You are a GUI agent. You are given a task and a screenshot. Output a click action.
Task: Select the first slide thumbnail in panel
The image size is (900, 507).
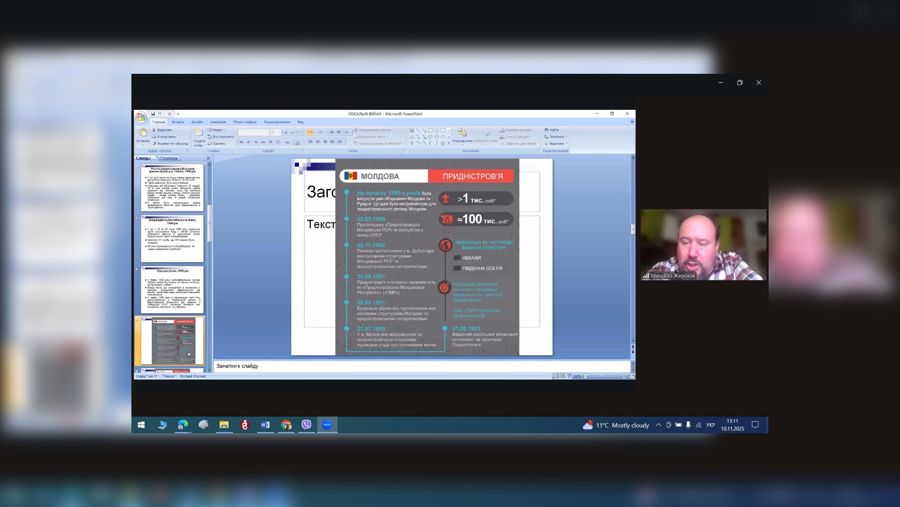click(x=171, y=186)
